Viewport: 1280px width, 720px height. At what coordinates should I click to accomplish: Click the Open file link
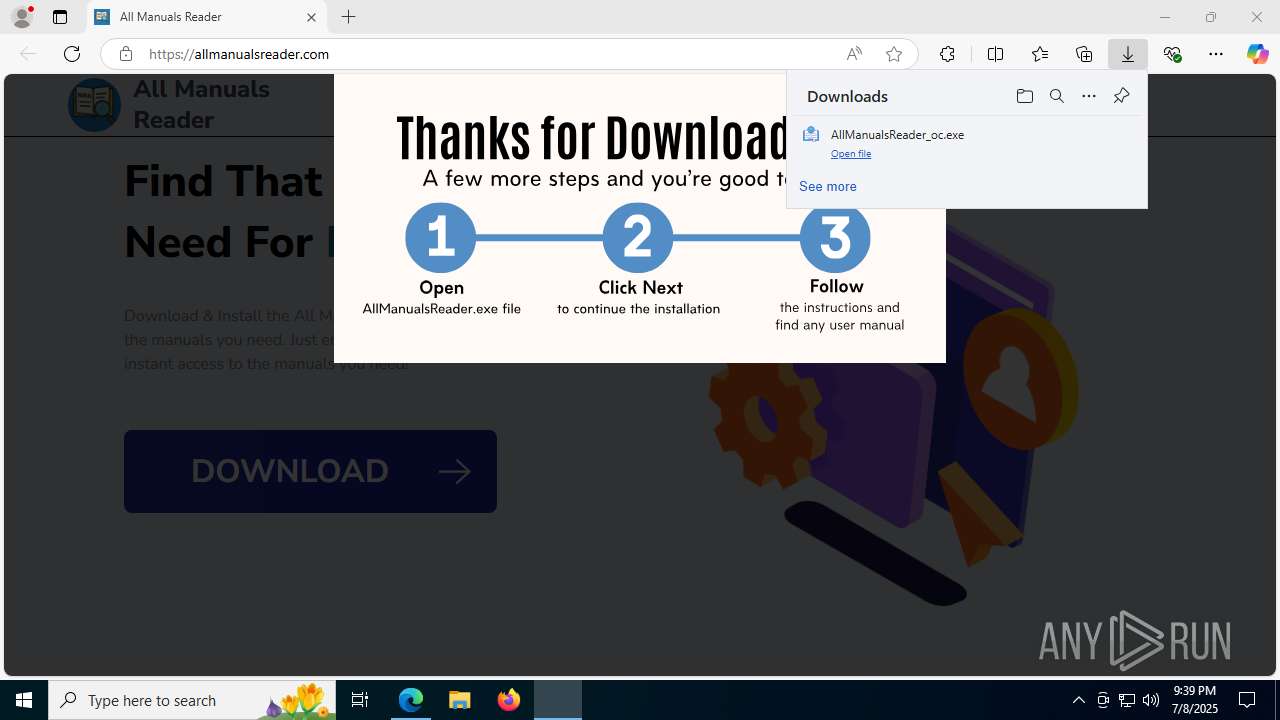(x=851, y=153)
